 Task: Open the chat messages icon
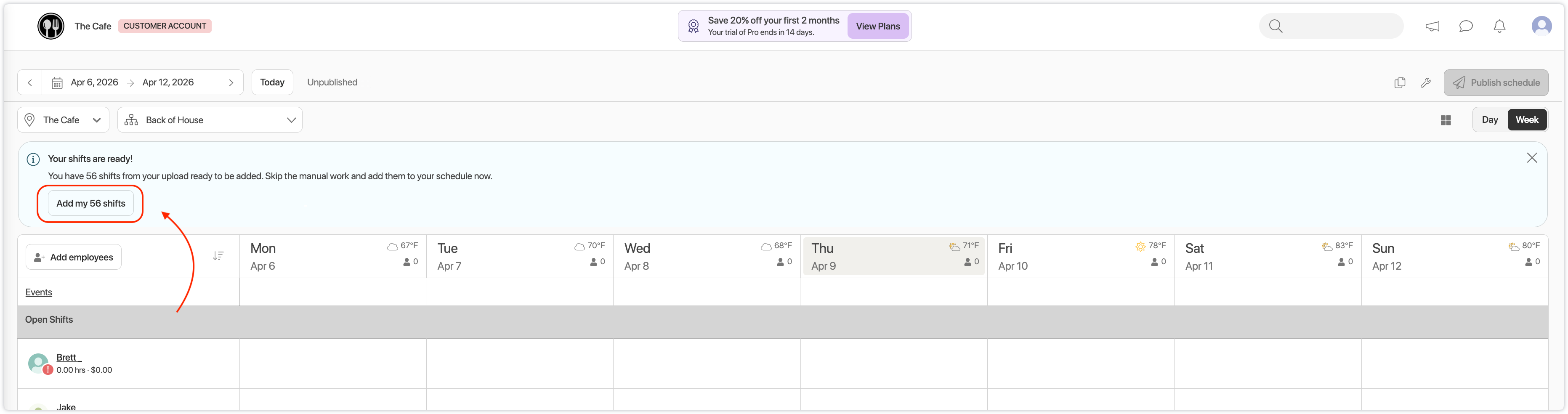1466,26
